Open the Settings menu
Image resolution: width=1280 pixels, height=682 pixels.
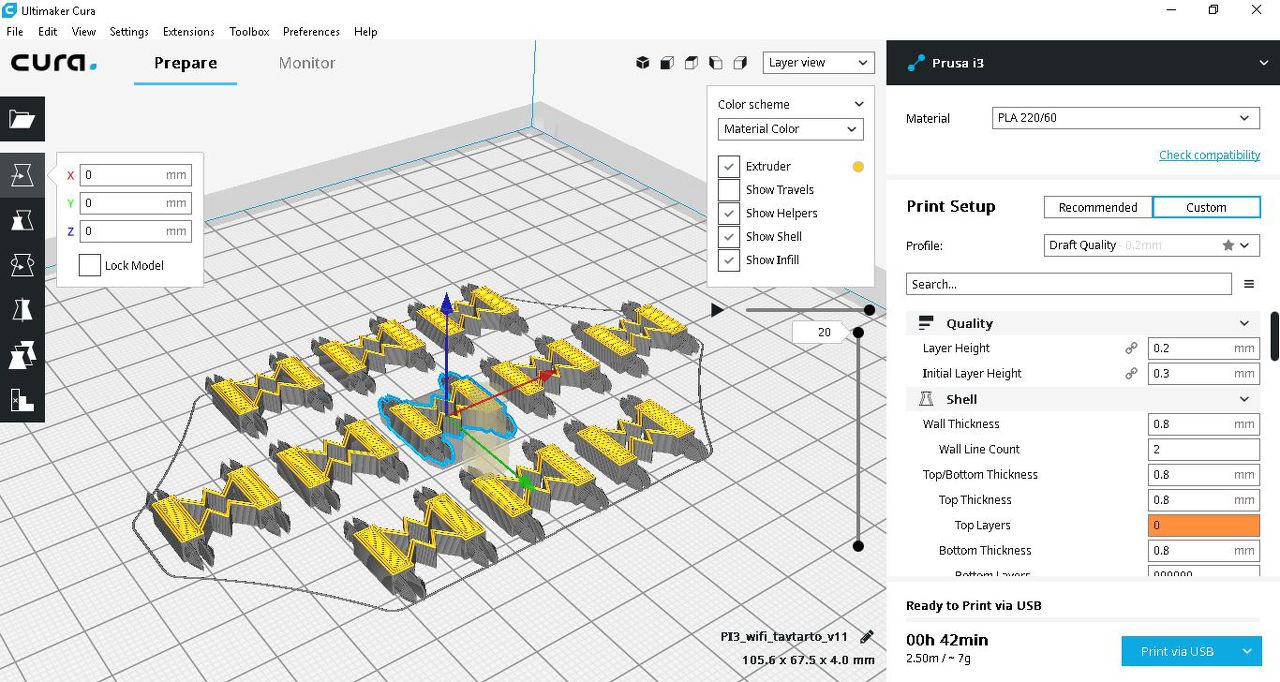(x=129, y=32)
